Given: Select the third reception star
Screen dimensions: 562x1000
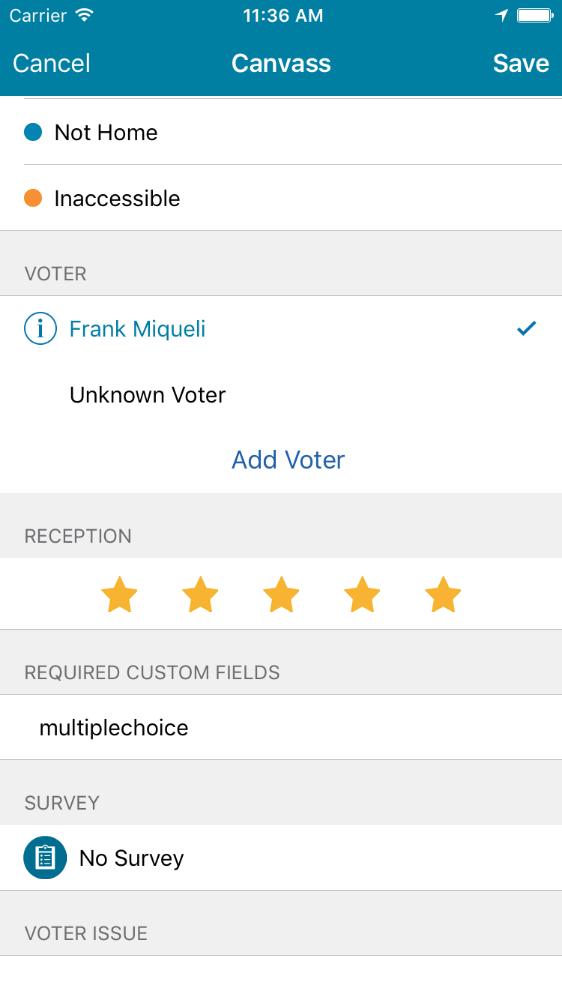Looking at the screenshot, I should pyautogui.click(x=281, y=594).
